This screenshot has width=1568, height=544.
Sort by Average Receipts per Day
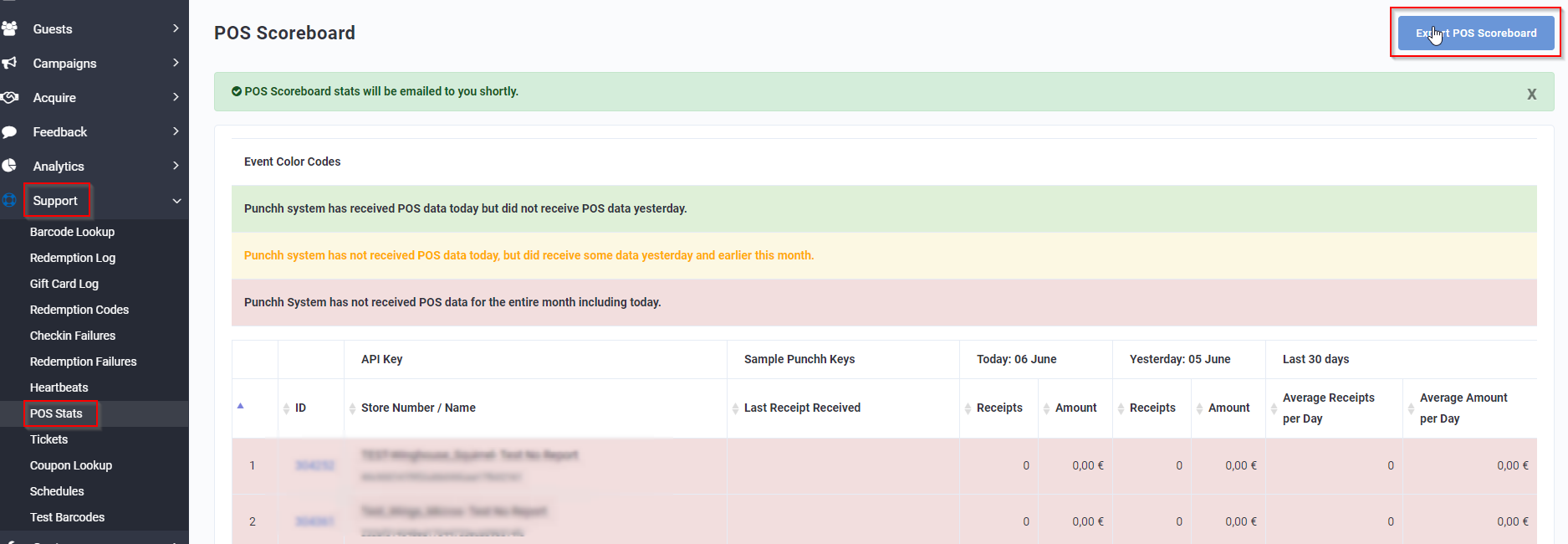click(1328, 408)
